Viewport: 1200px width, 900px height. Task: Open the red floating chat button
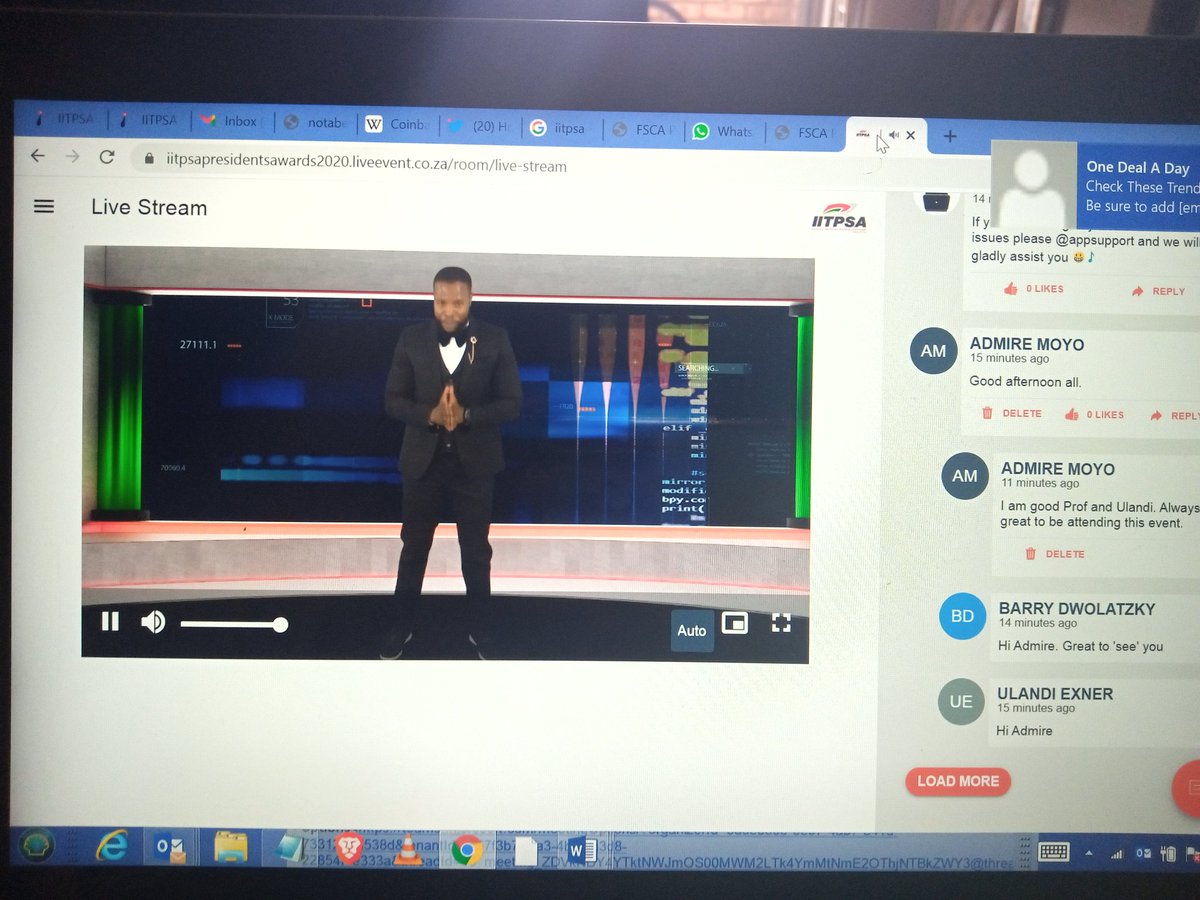point(1188,788)
